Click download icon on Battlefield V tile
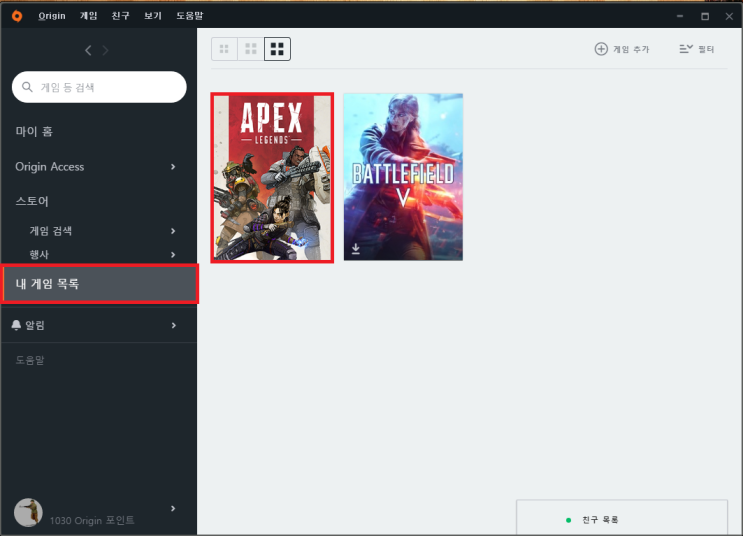 click(x=355, y=249)
